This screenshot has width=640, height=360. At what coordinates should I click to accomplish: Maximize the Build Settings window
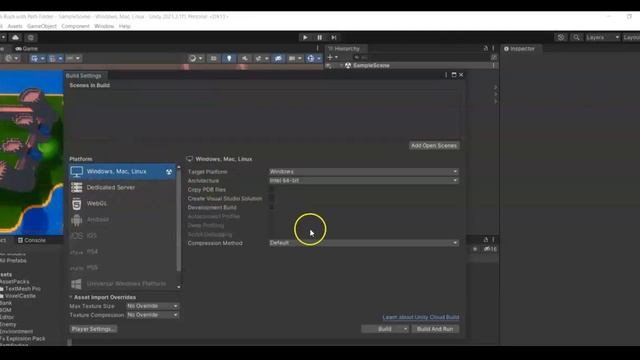pos(453,75)
